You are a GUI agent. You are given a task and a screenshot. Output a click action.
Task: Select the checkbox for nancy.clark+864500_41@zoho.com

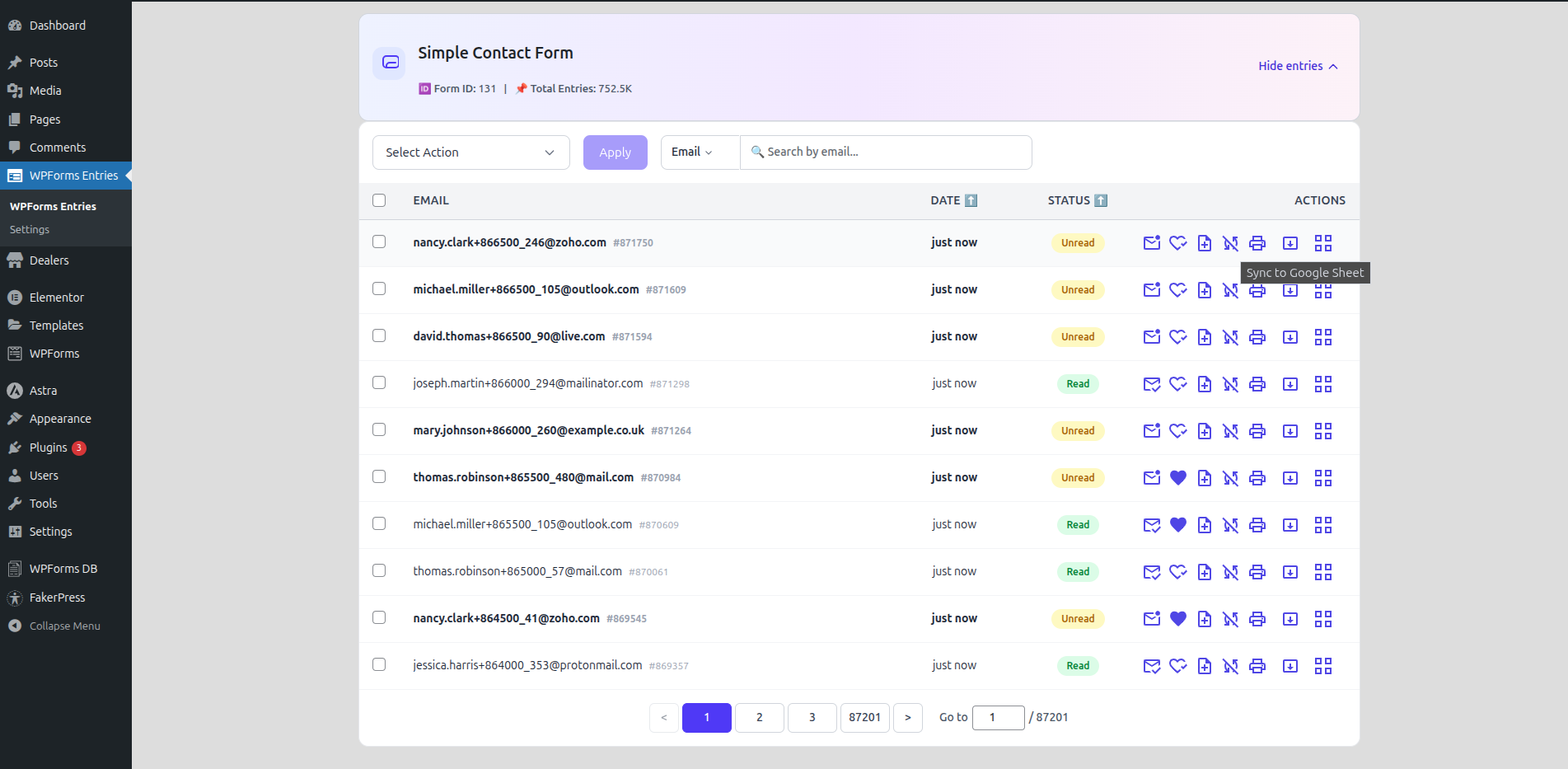pyautogui.click(x=379, y=617)
